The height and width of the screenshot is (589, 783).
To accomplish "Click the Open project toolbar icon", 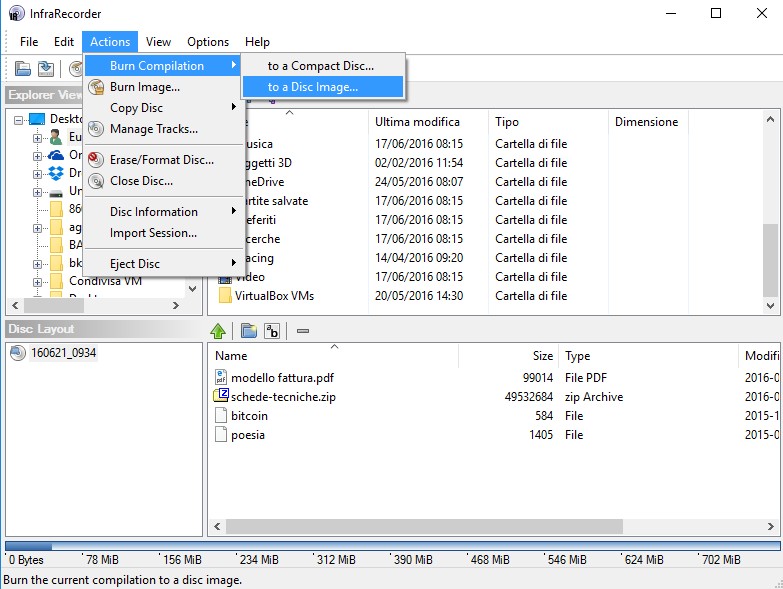I will (x=22, y=68).
